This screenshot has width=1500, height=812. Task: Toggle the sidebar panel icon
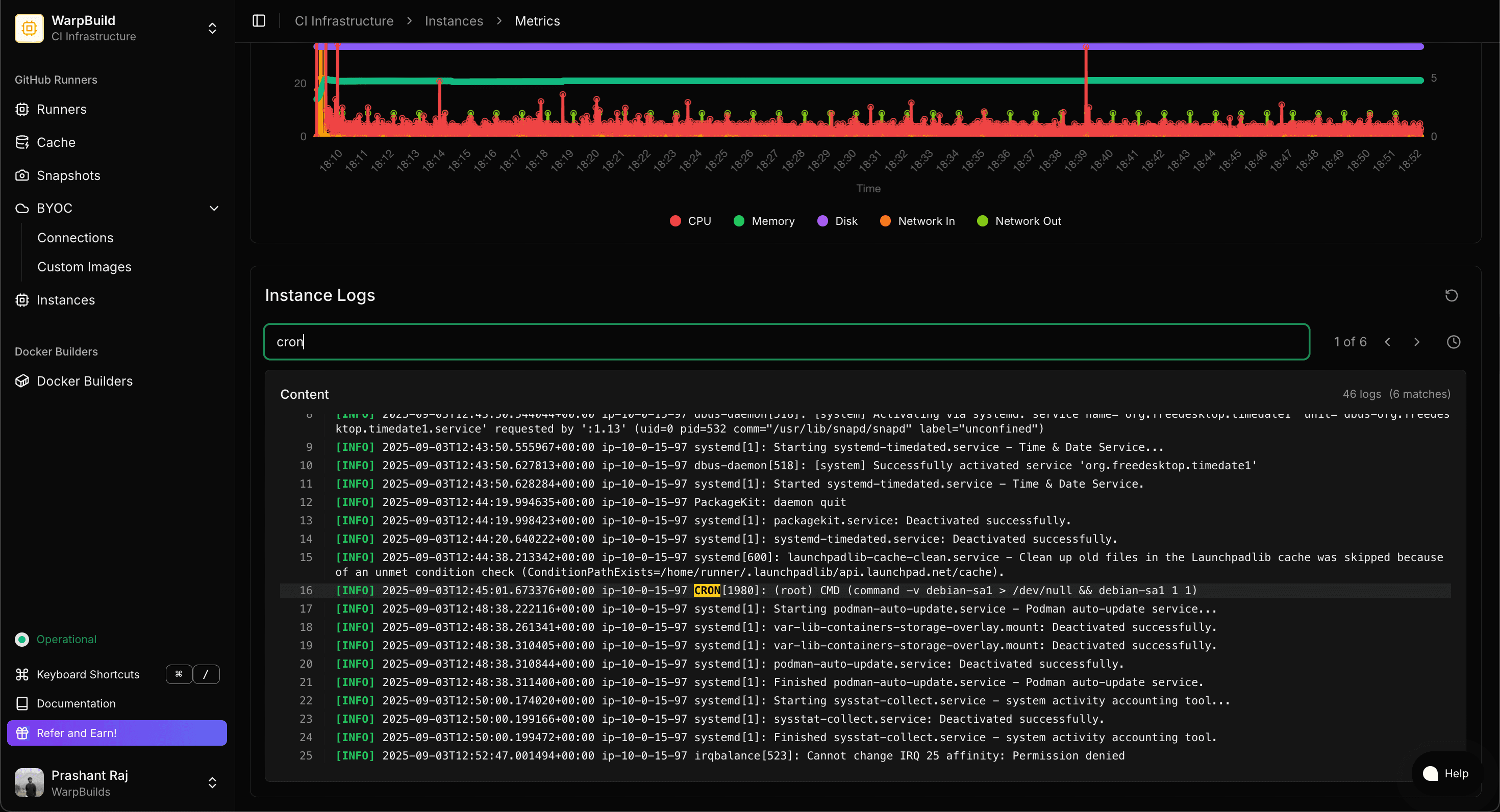(259, 21)
